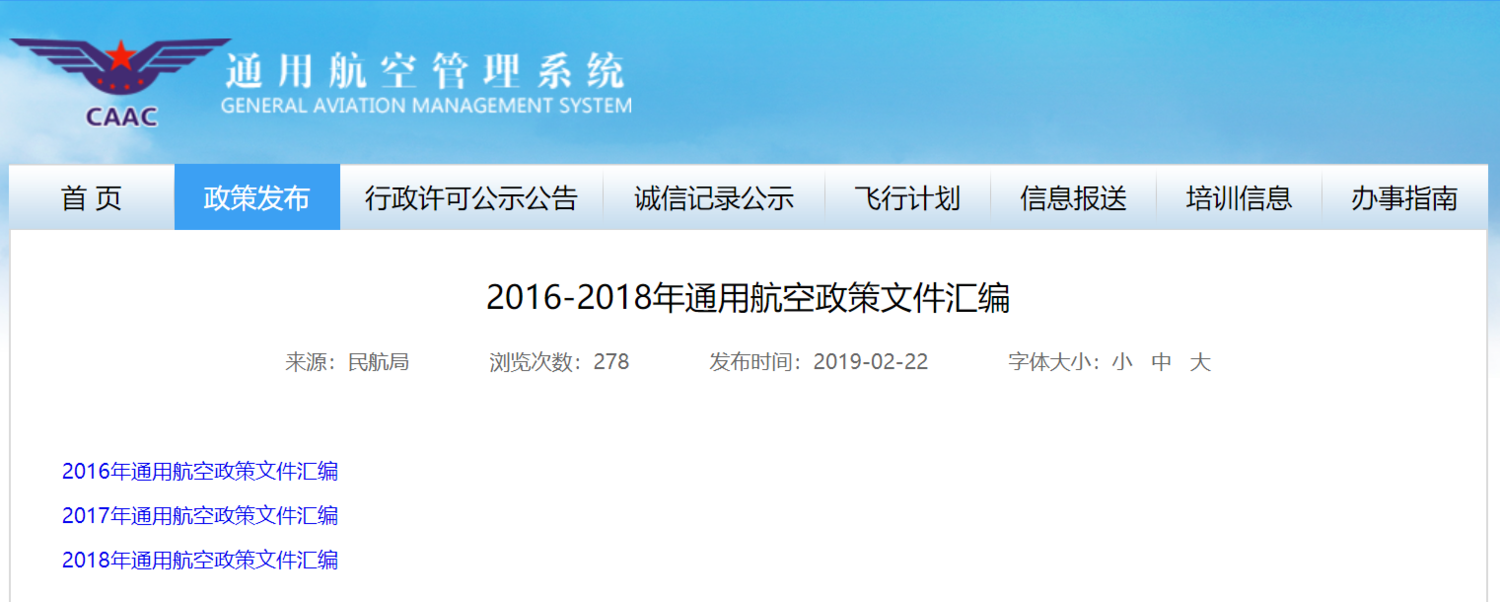Go to the 办事指南 tab
This screenshot has height=602, width=1500.
(x=1404, y=198)
